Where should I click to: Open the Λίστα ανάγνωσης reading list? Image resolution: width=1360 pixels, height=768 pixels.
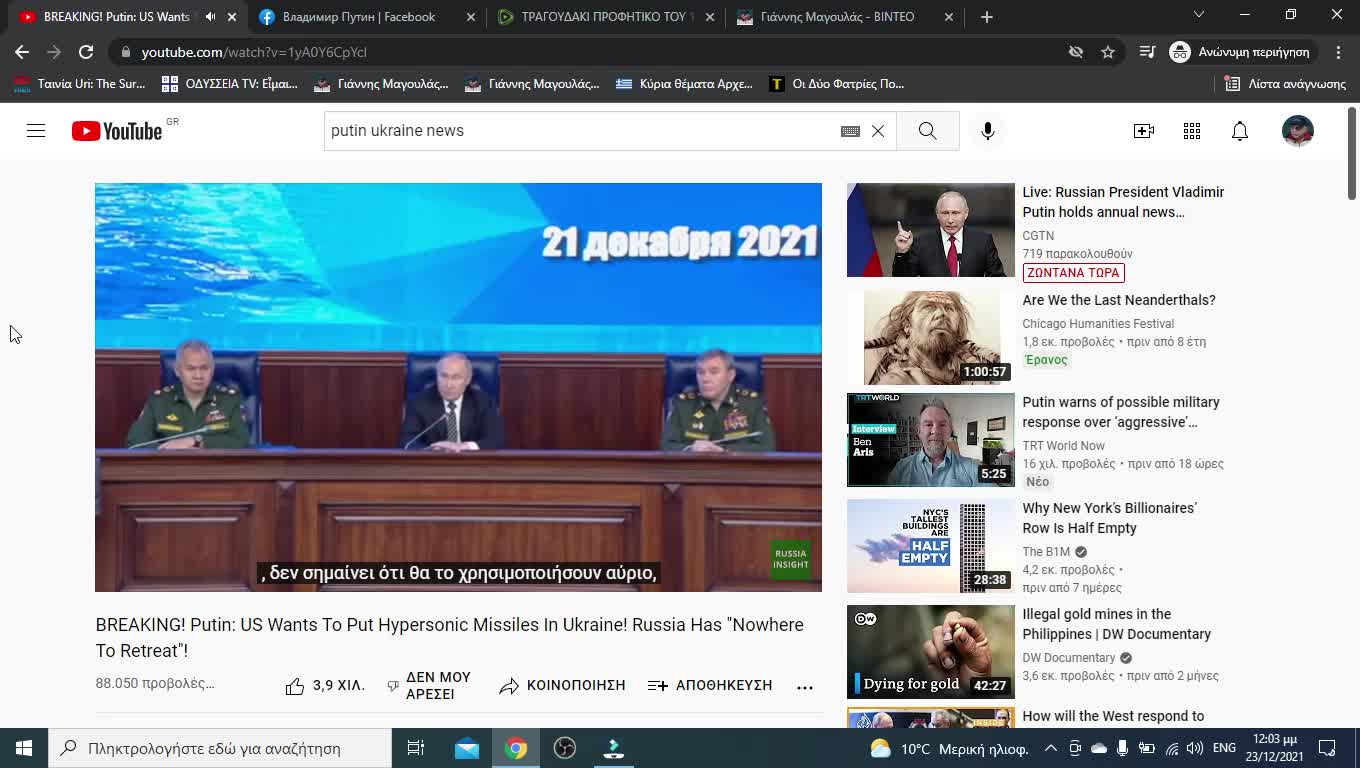[1286, 84]
